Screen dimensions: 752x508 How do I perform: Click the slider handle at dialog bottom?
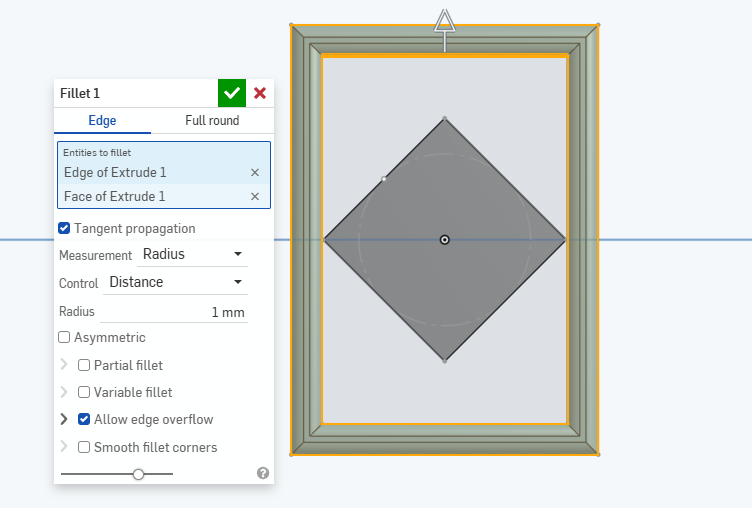point(139,474)
